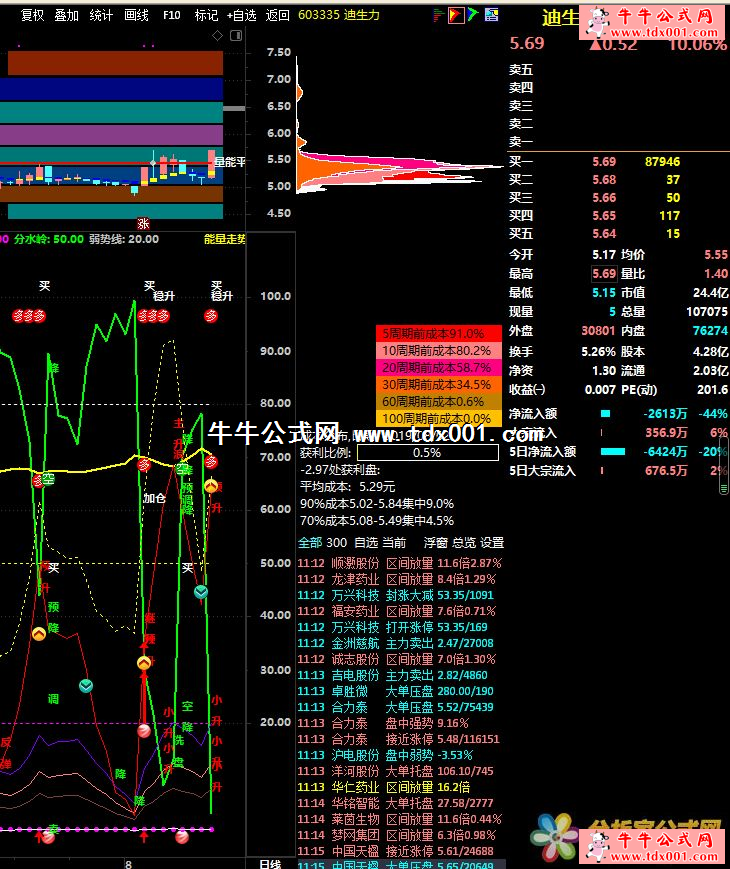Click 平均成本: 5.29元 text
The image size is (730, 869).
pos(348,487)
